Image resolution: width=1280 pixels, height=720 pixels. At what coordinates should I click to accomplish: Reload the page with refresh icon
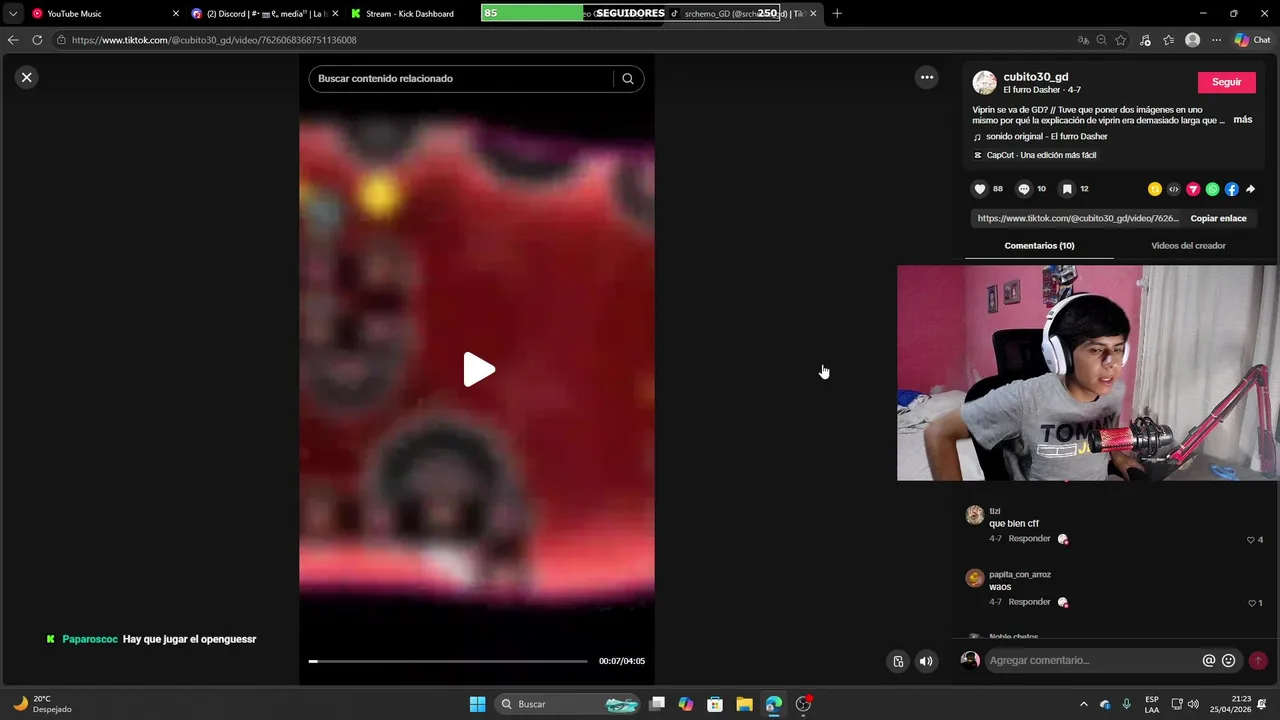click(x=37, y=40)
